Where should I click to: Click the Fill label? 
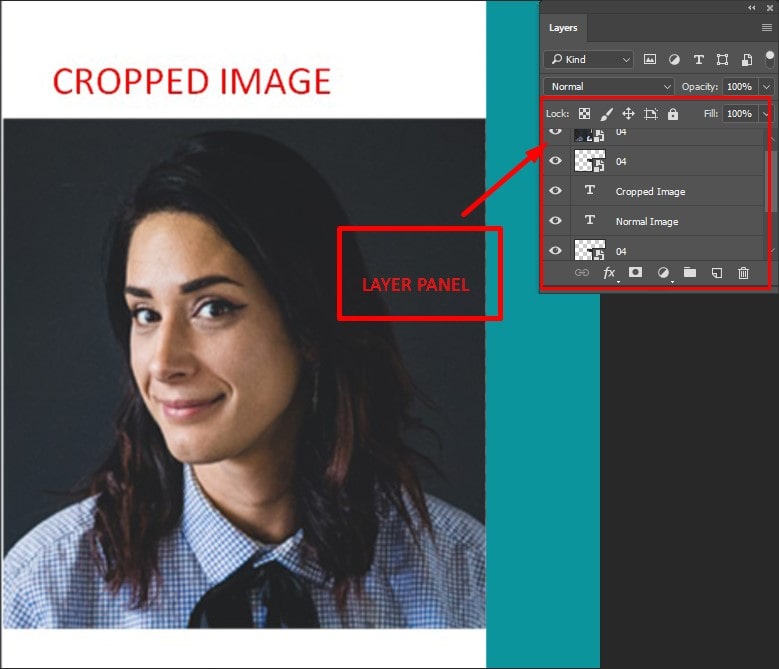point(710,114)
